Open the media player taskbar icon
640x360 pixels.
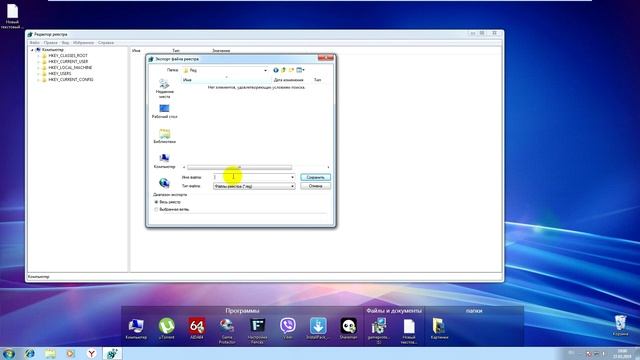(71, 353)
